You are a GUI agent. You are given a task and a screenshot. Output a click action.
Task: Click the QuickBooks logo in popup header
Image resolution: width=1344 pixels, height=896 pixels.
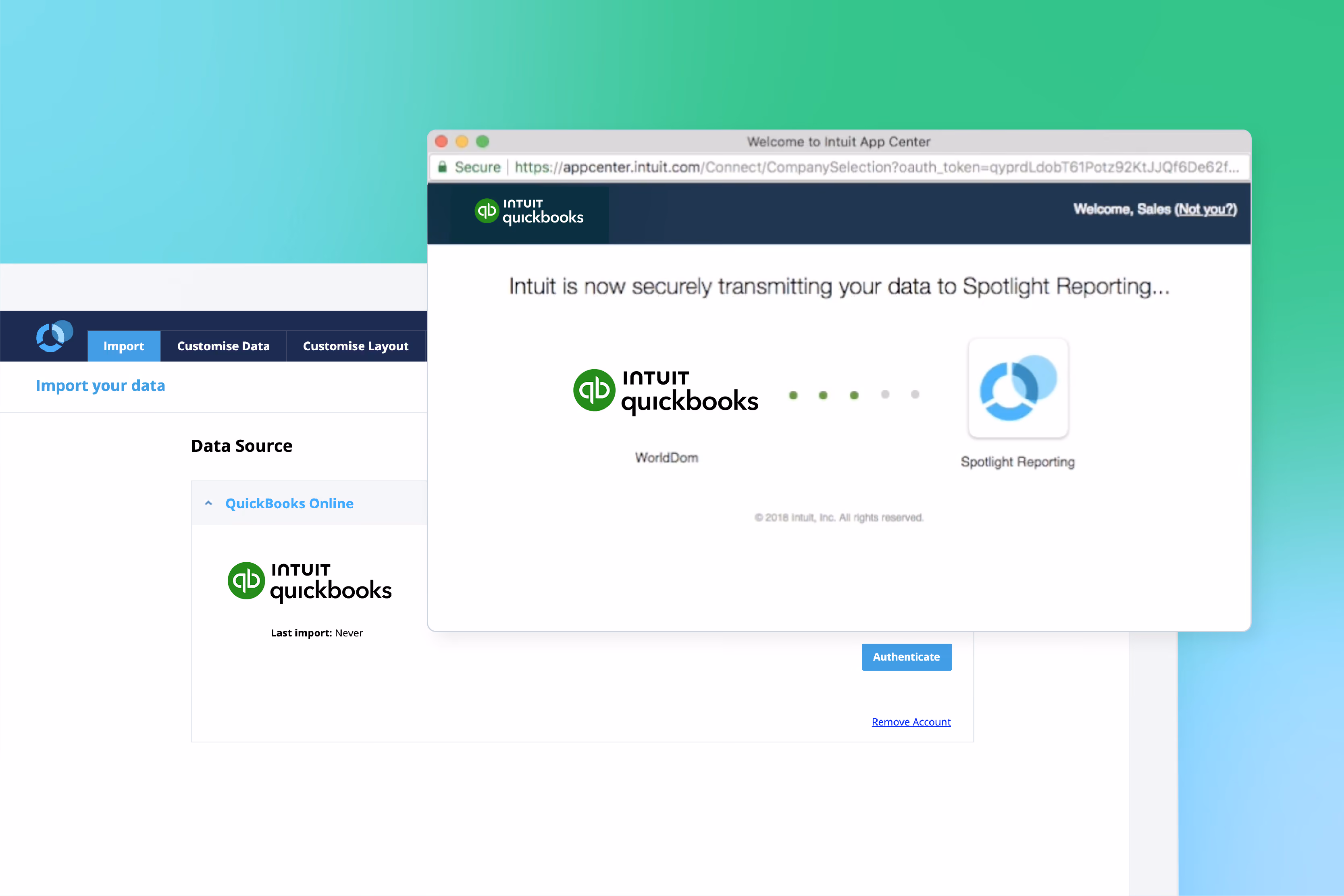coord(529,212)
